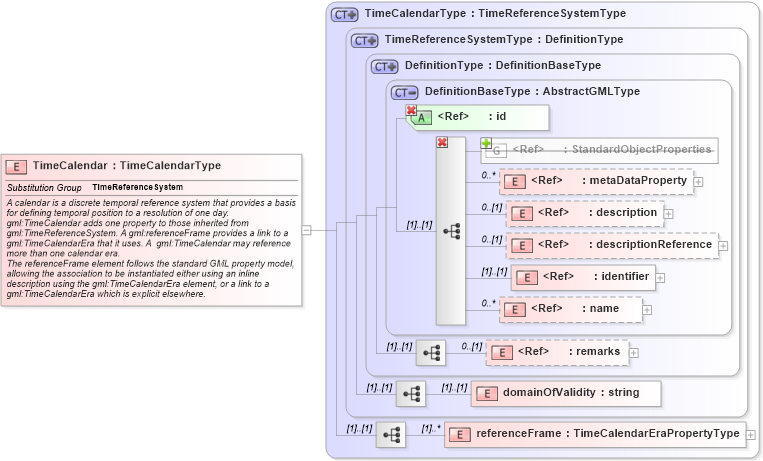
Task: Click the CT icon of TimeCalendarType
Action: [345, 15]
